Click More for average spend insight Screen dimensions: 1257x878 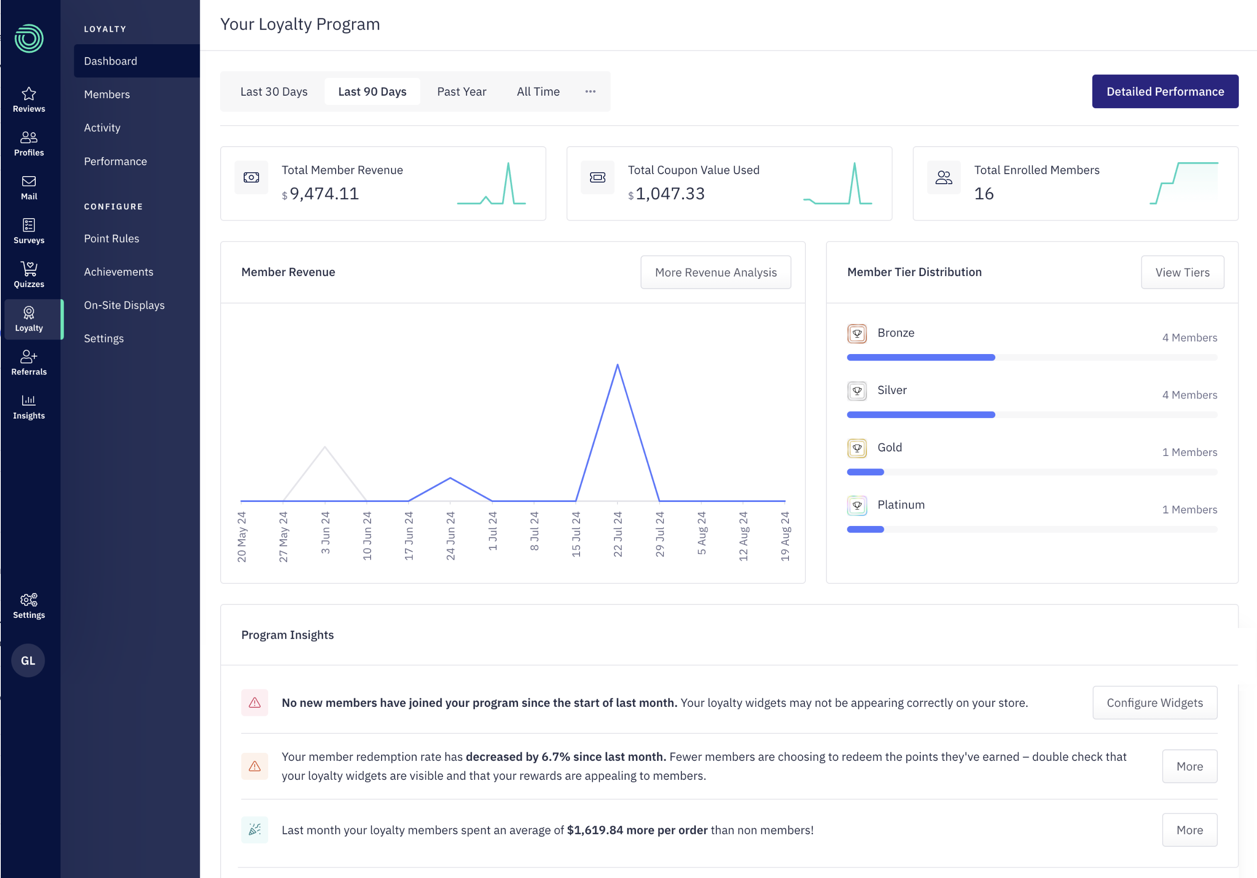click(x=1190, y=830)
